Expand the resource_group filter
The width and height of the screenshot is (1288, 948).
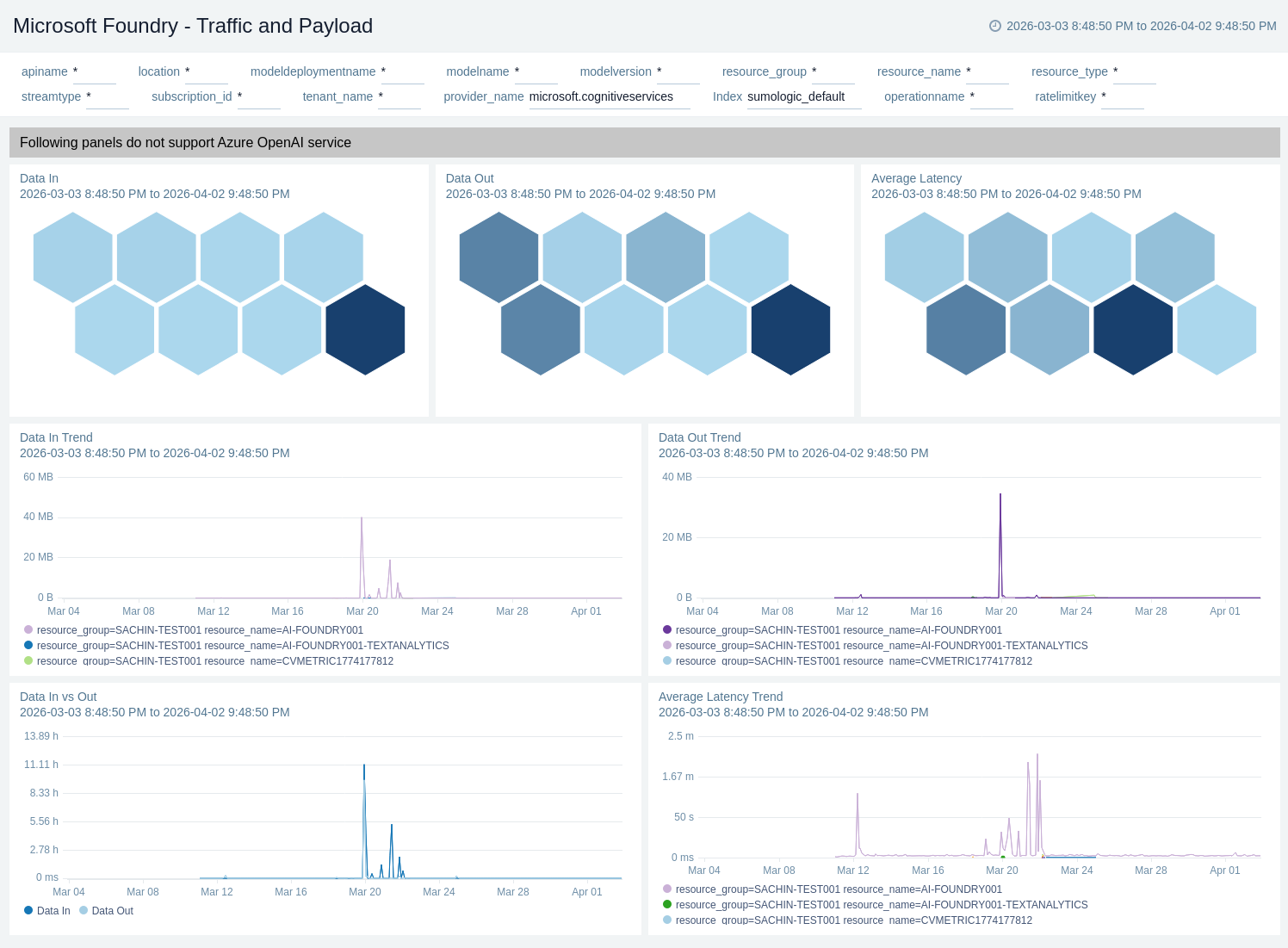(x=833, y=72)
